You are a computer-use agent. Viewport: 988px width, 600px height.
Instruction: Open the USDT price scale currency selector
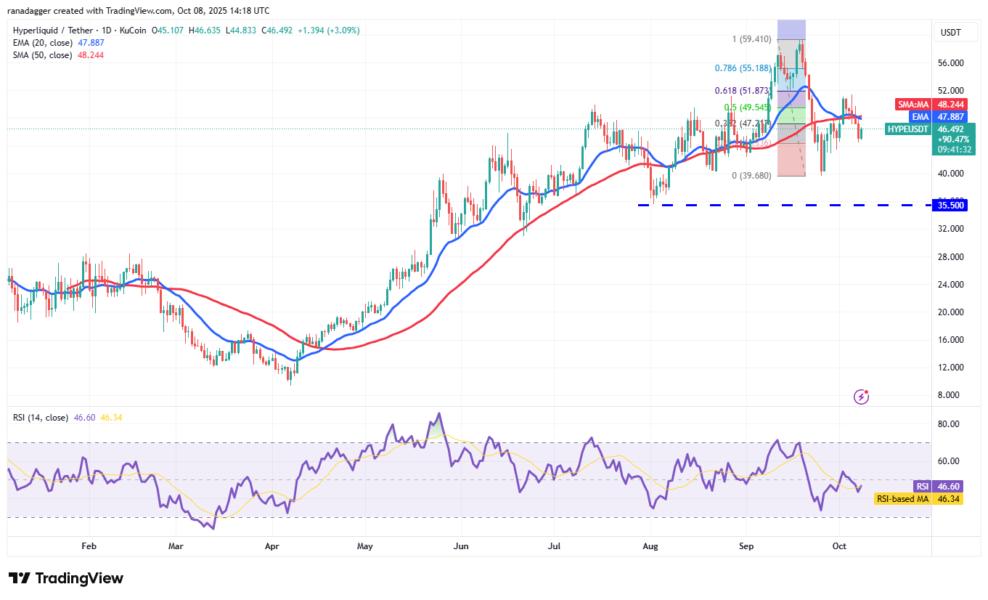click(950, 31)
